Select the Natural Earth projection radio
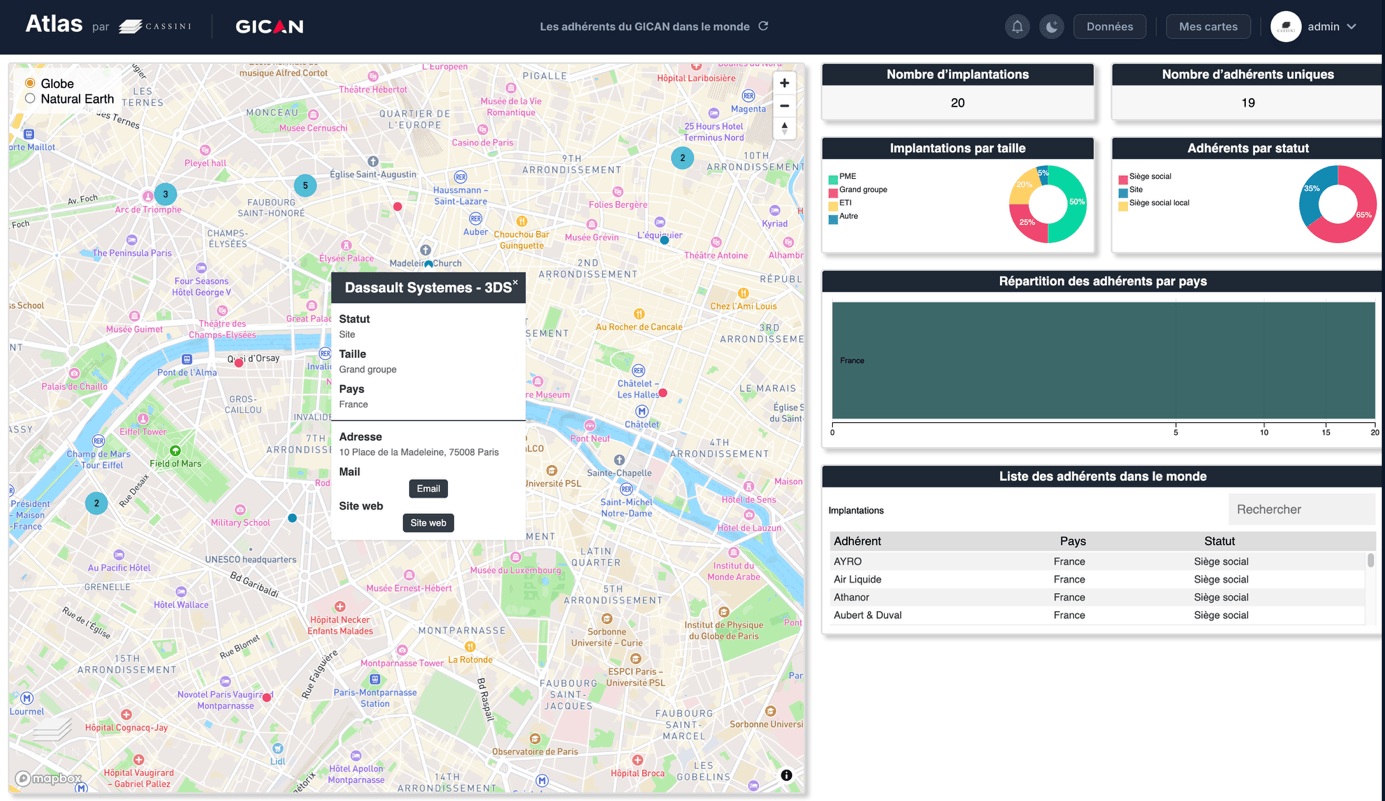 coord(30,99)
